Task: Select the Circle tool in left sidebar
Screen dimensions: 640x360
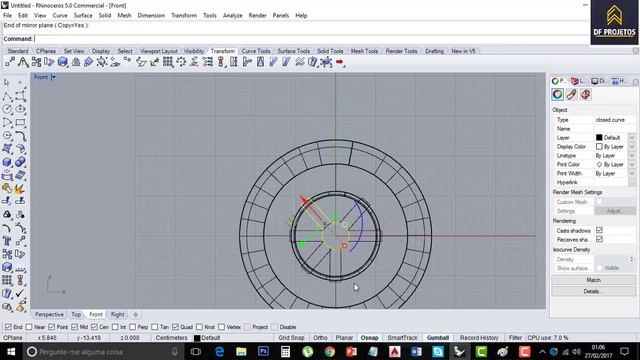Action: [7, 109]
